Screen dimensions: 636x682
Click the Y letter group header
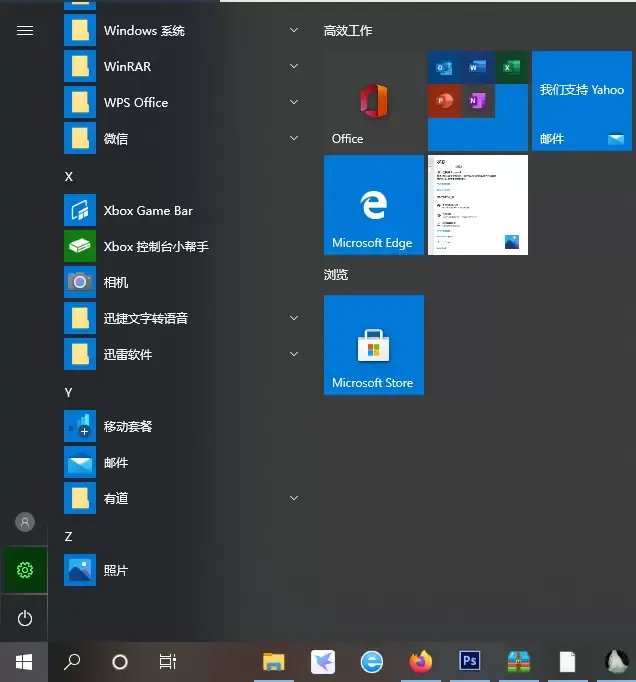pos(69,392)
